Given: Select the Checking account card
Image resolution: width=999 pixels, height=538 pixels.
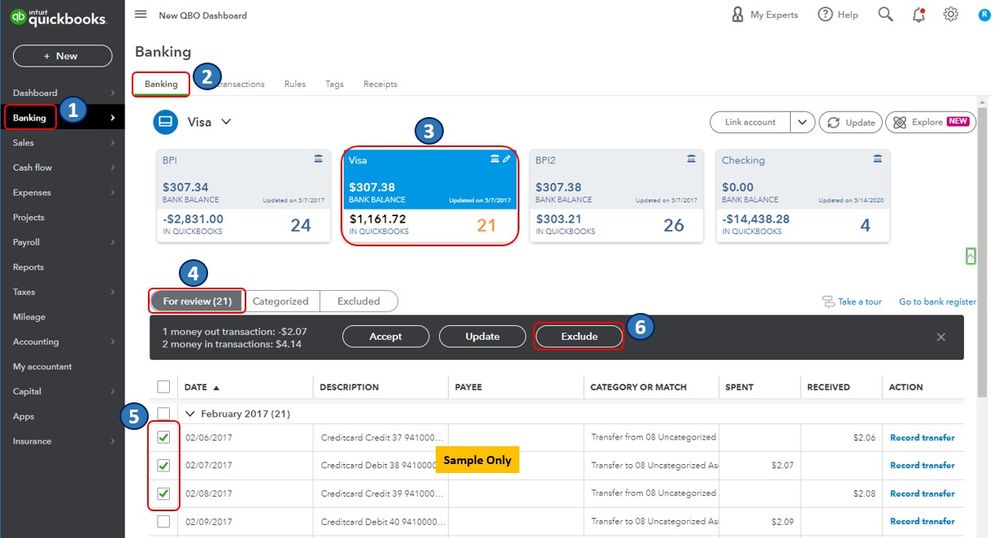Looking at the screenshot, I should point(803,196).
